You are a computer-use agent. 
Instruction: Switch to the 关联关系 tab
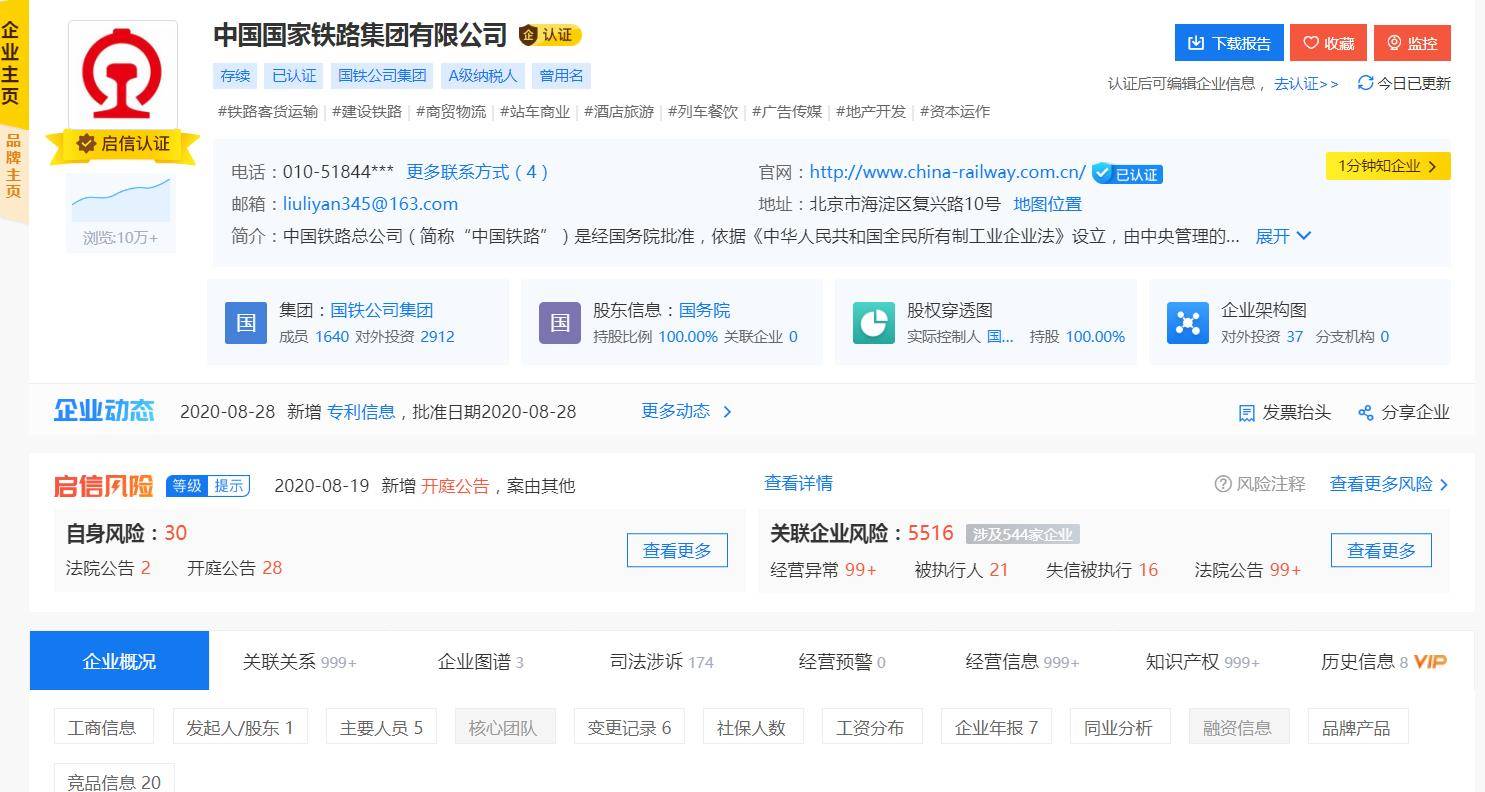click(300, 662)
